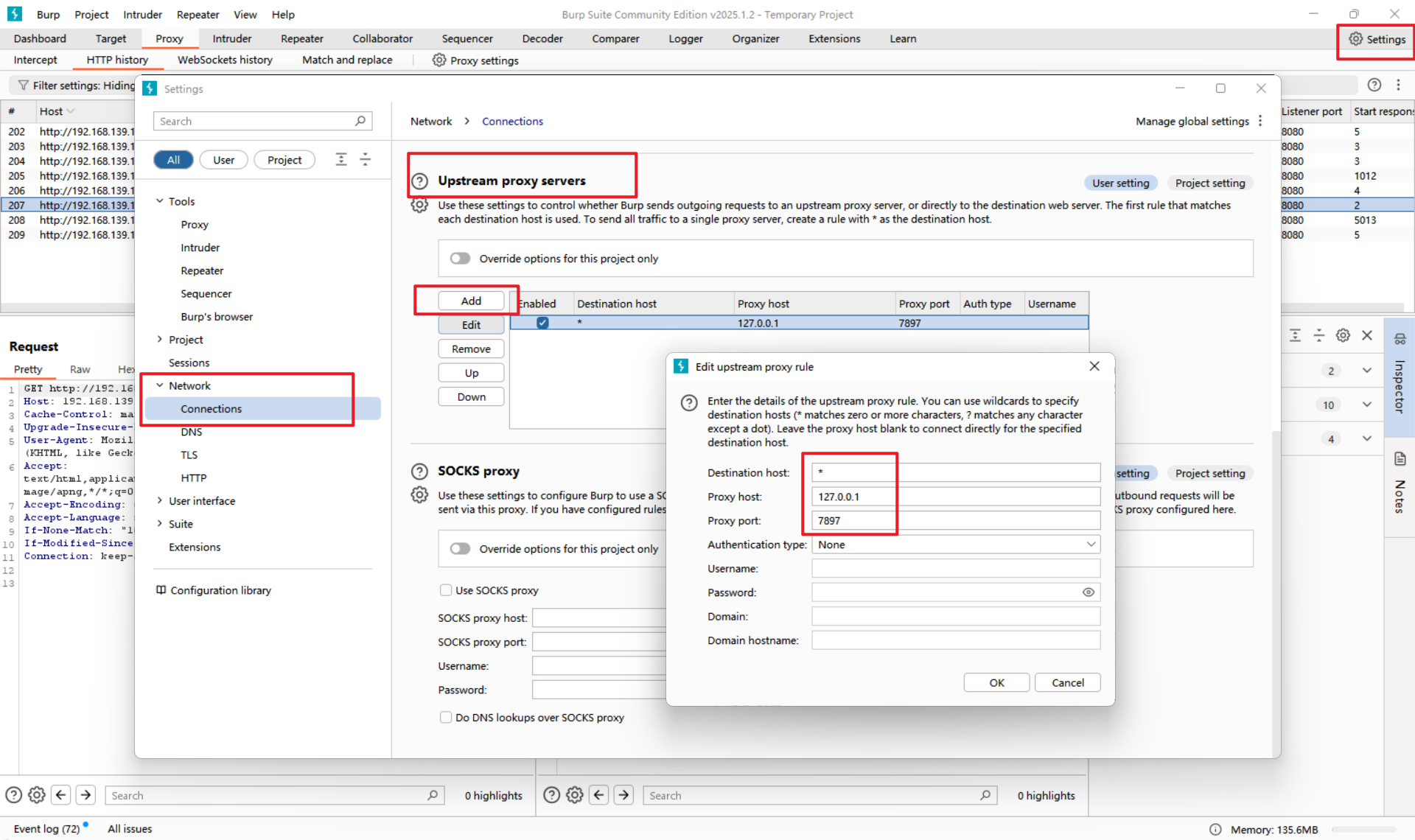
Task: Click Proxy host field in dialog
Action: (x=956, y=497)
